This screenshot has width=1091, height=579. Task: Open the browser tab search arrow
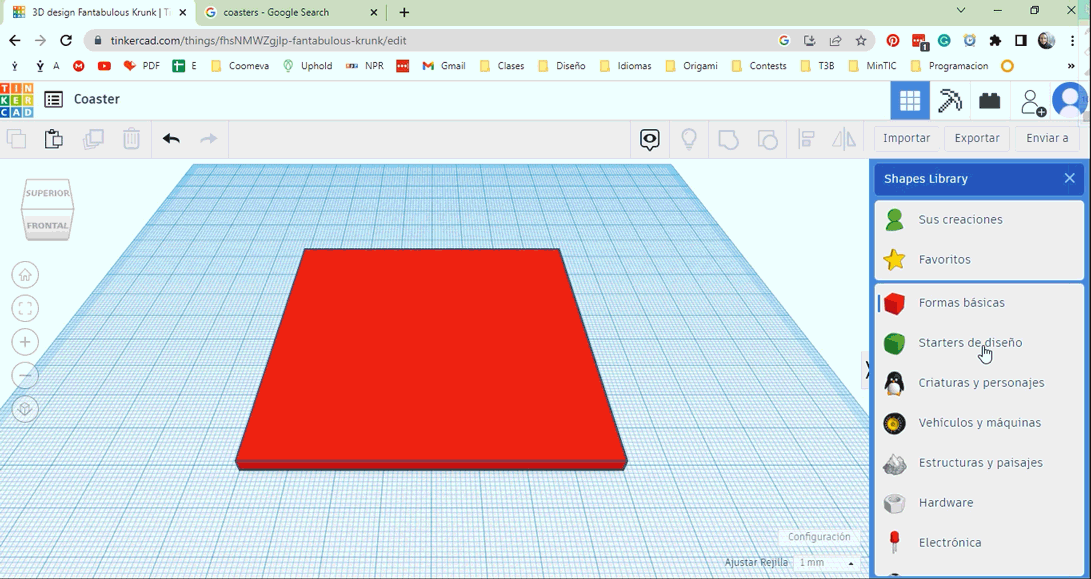(x=961, y=11)
